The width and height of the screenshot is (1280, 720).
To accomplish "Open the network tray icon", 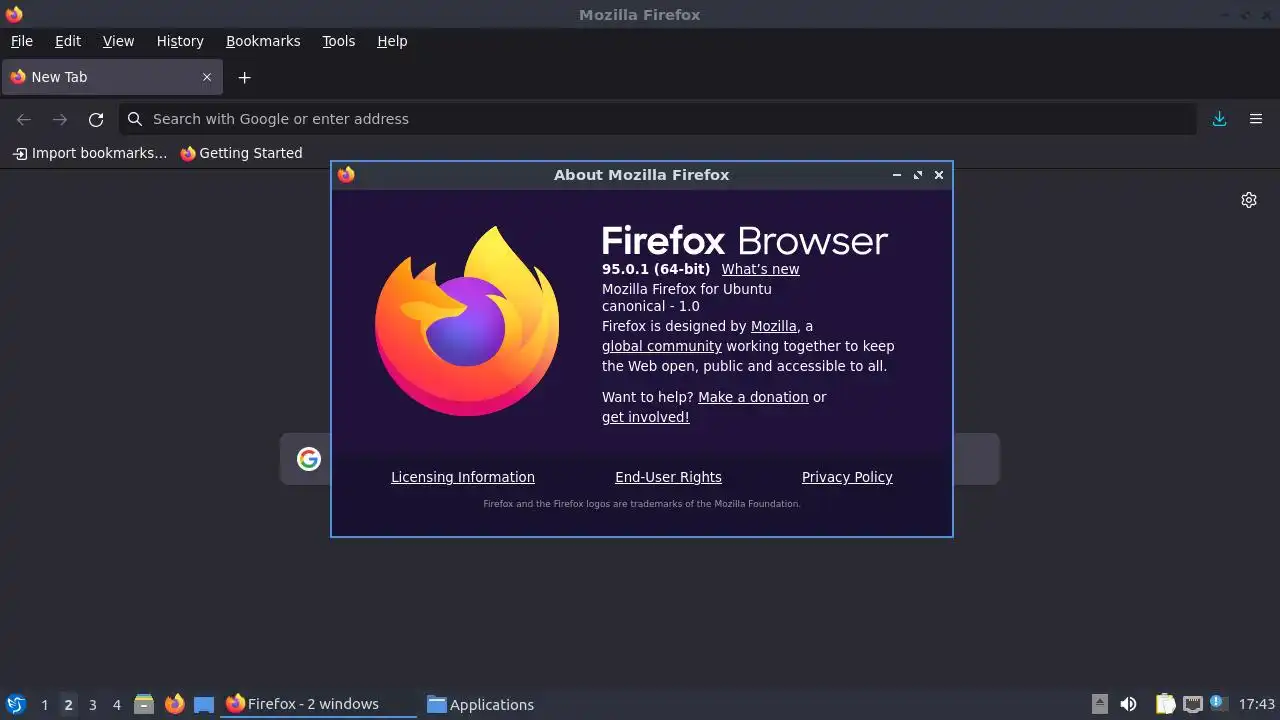I will click(1192, 704).
